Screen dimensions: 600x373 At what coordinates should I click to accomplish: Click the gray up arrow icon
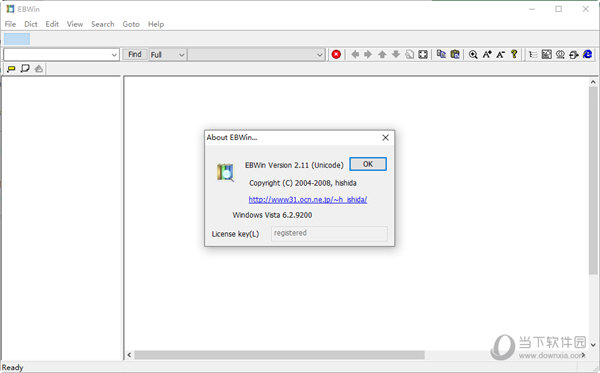click(382, 54)
